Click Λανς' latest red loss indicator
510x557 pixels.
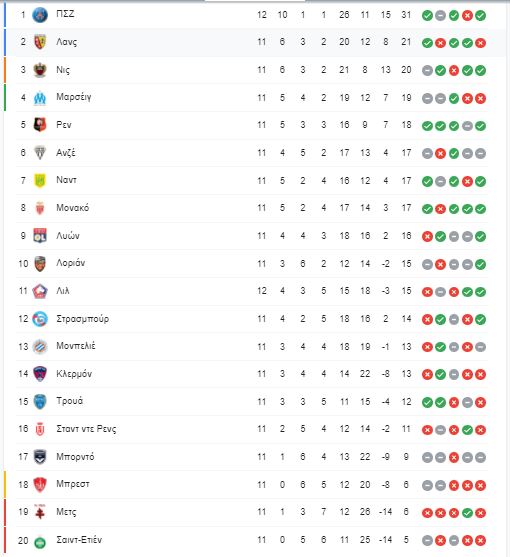pyautogui.click(x=480, y=43)
